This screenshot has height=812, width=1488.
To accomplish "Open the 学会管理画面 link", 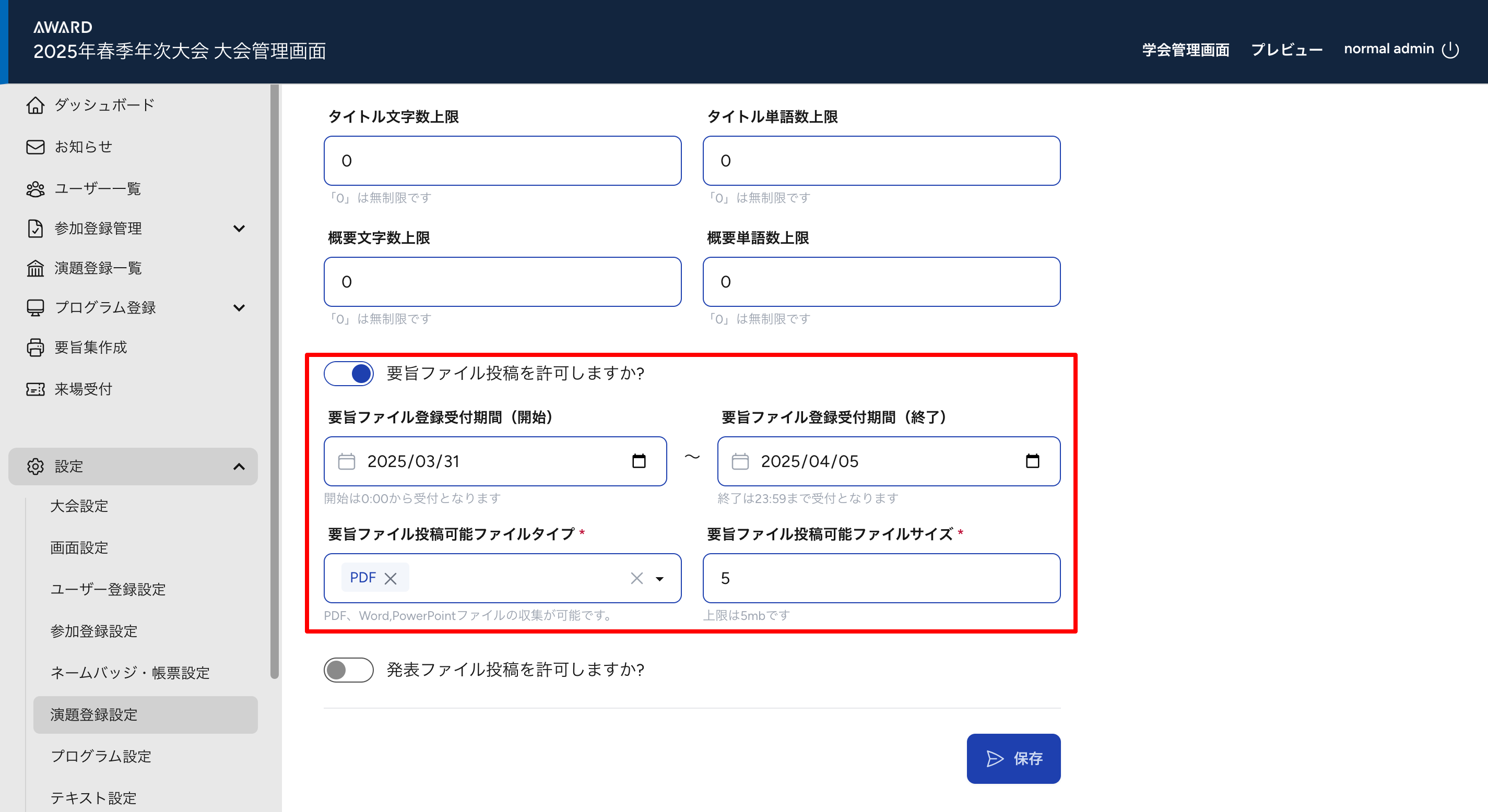I will [1185, 50].
